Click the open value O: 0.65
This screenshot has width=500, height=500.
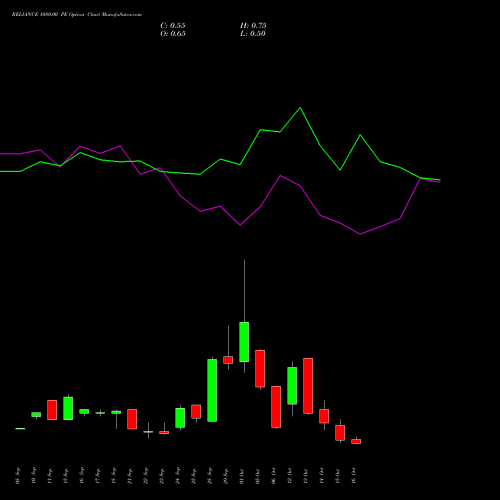(173, 34)
